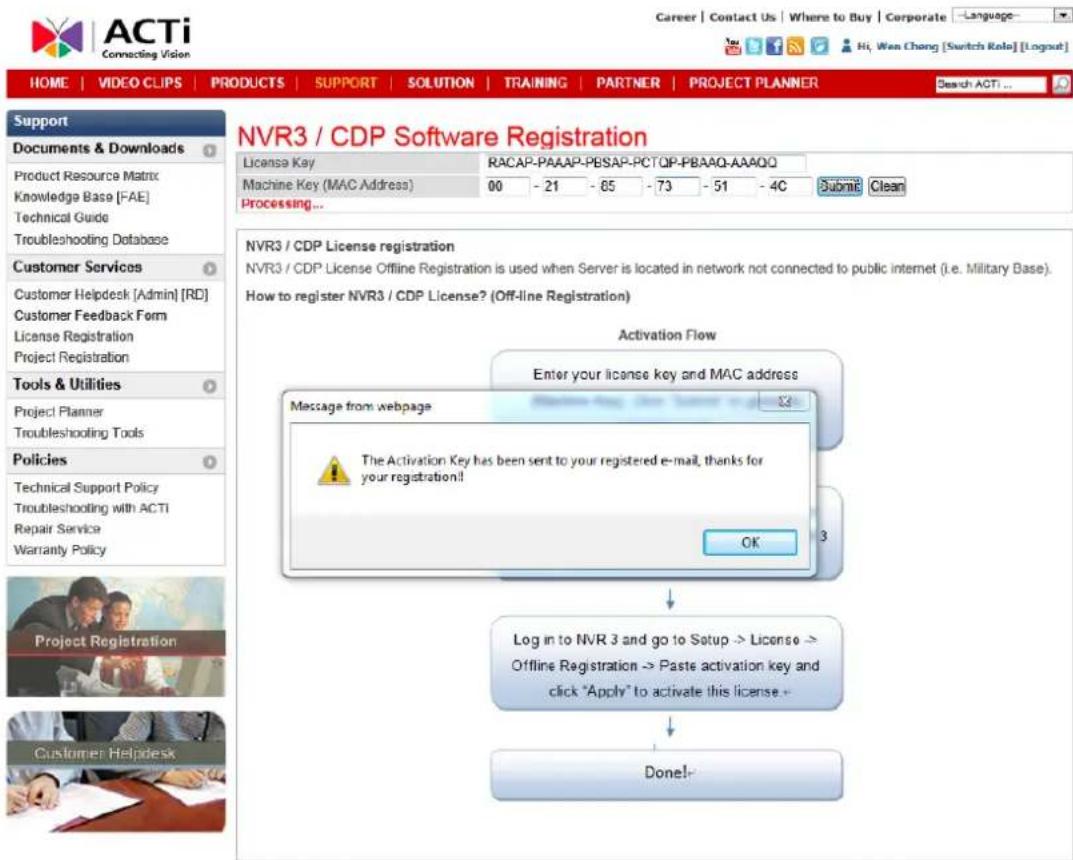
Task: Open the Language dropdown
Action: 1011,16
